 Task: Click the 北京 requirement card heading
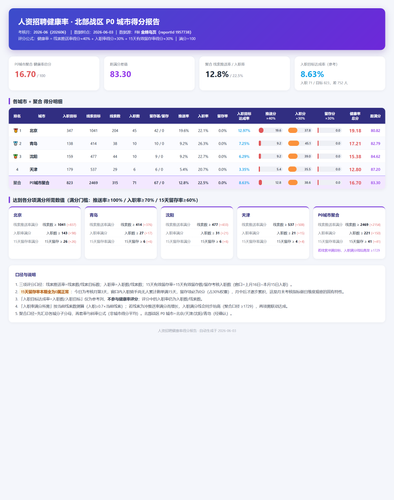click(18, 215)
